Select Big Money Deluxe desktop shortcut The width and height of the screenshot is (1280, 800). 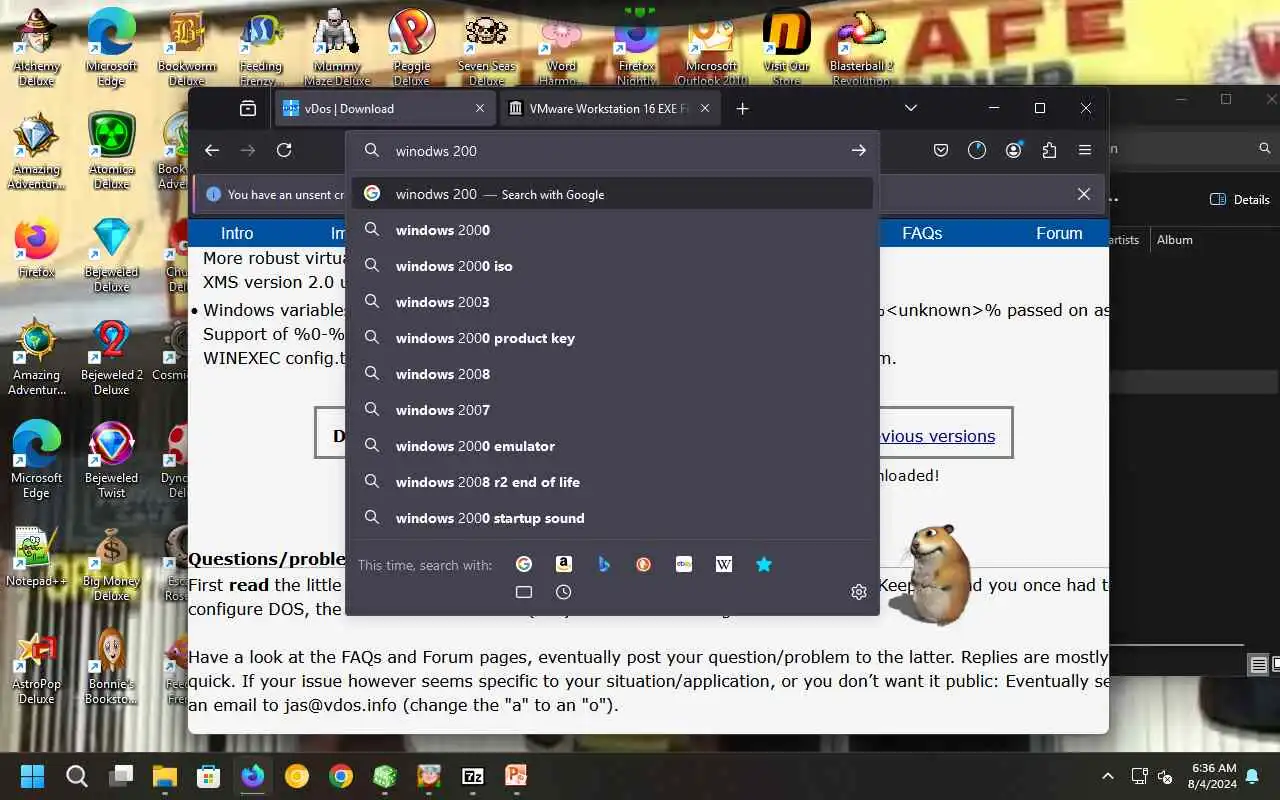(112, 565)
